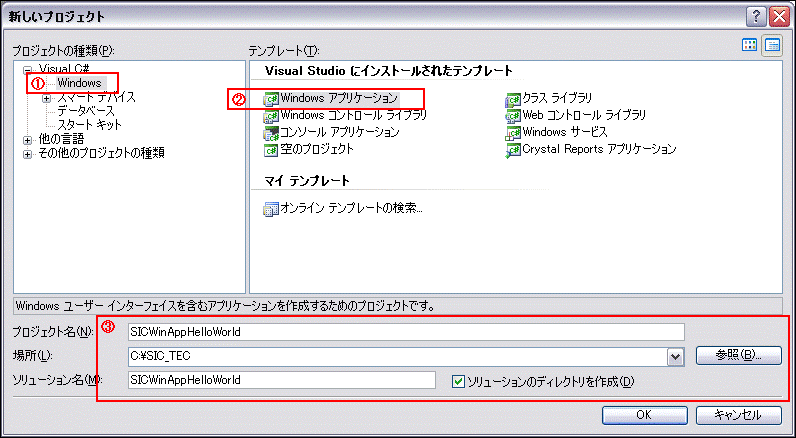Viewport: 796px width, 438px height.
Task: Select Windows アプリケーション template label
Action: coord(339,98)
